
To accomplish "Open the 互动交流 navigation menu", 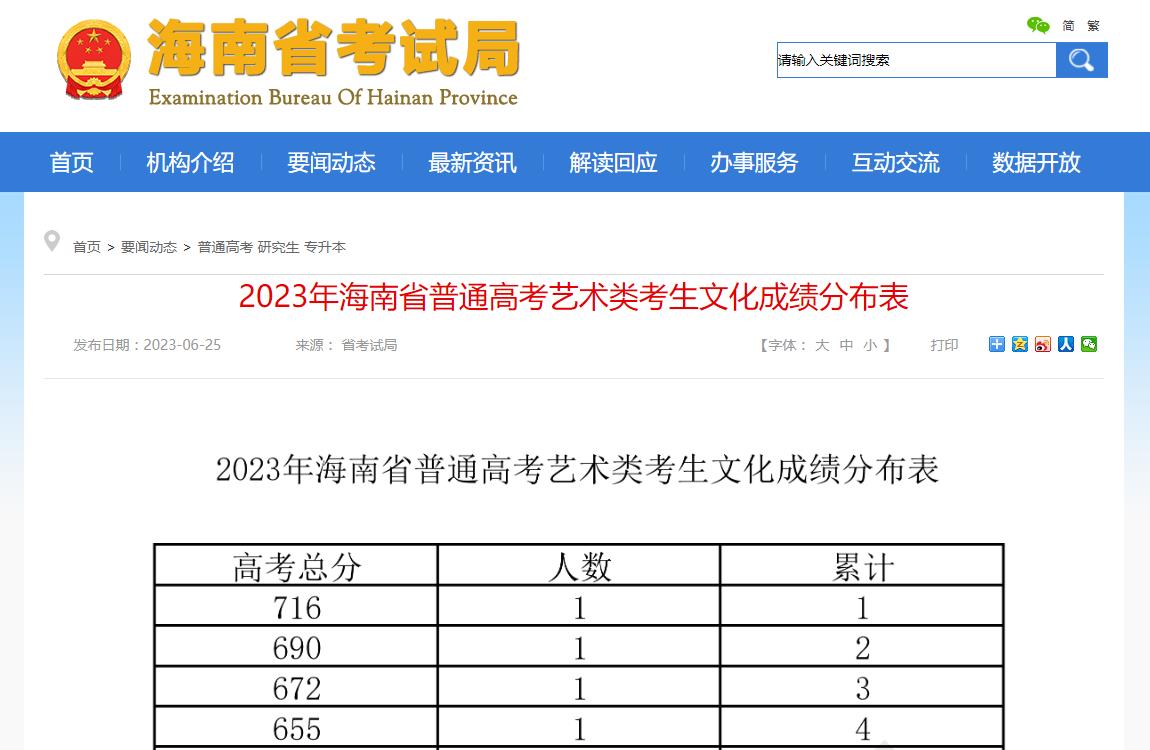I will [896, 162].
